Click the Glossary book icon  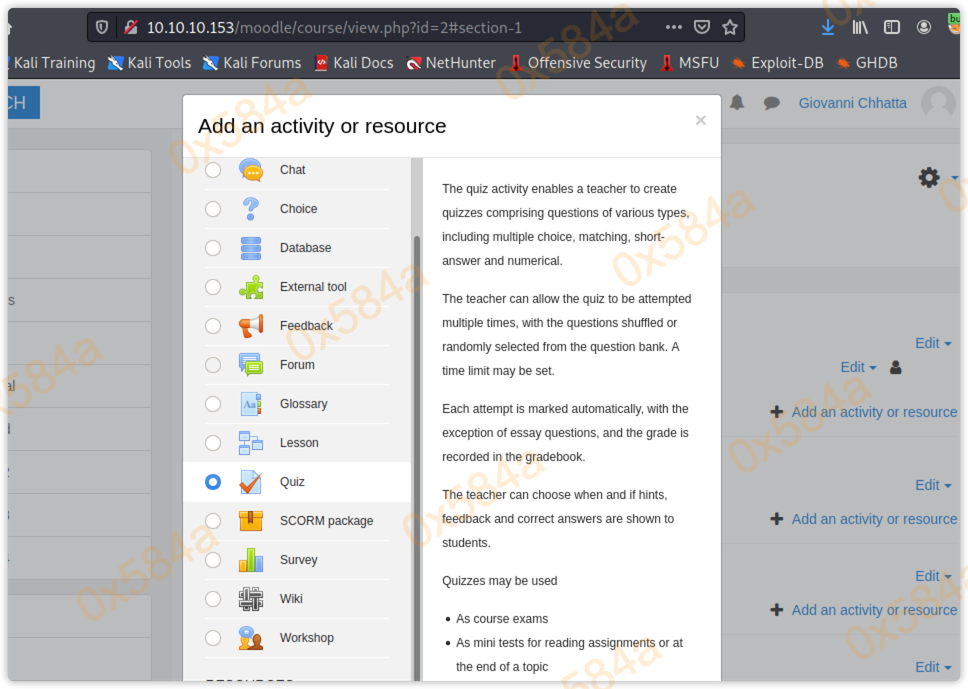tap(251, 404)
